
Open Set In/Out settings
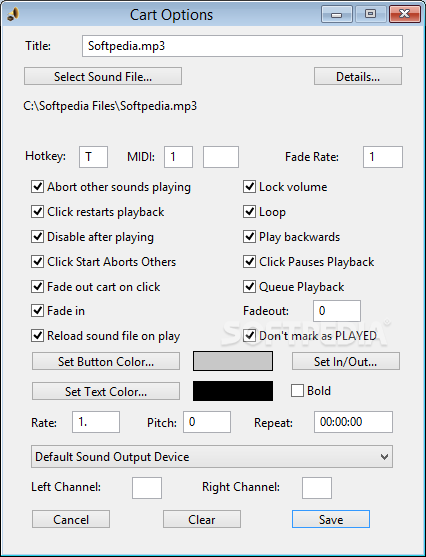pos(346,362)
